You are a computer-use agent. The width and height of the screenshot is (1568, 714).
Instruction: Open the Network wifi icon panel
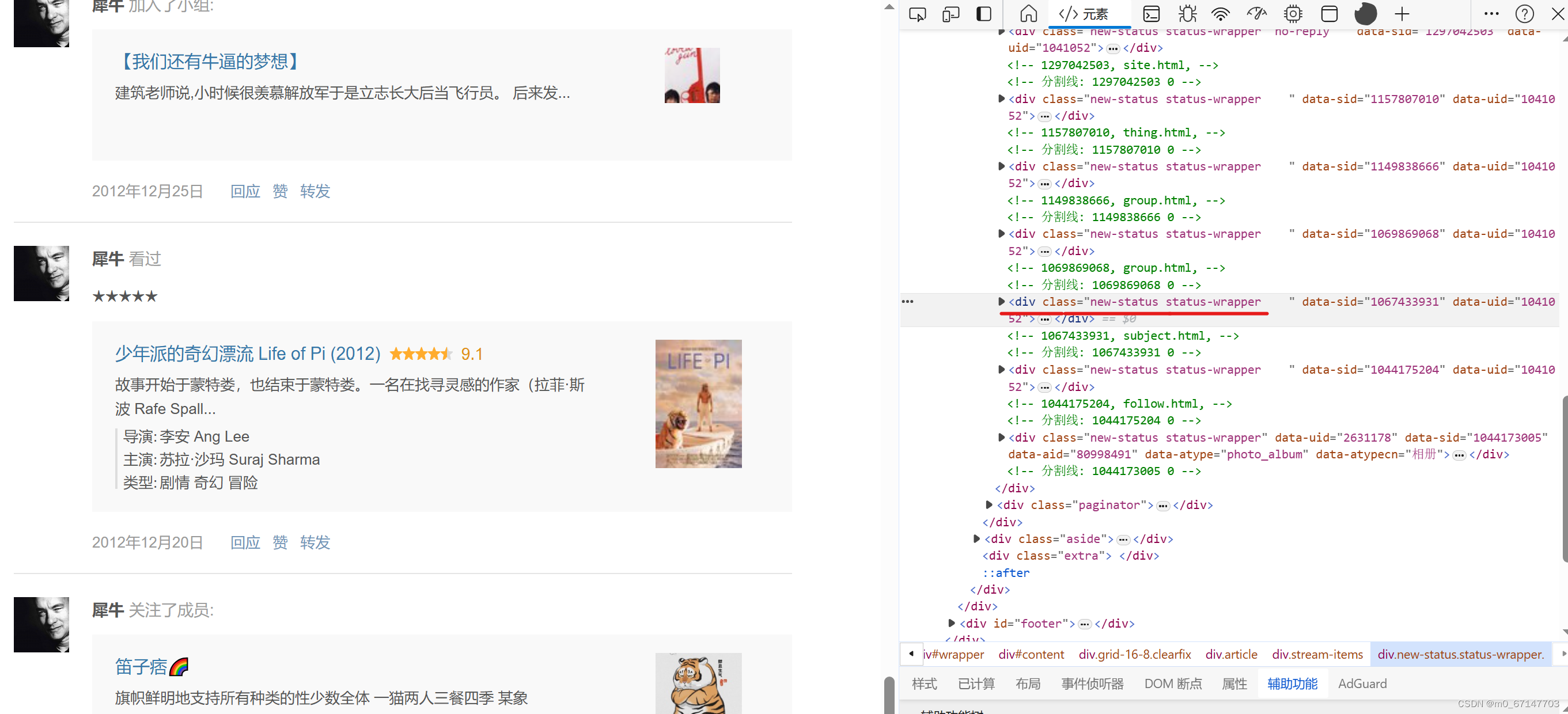[x=1221, y=14]
